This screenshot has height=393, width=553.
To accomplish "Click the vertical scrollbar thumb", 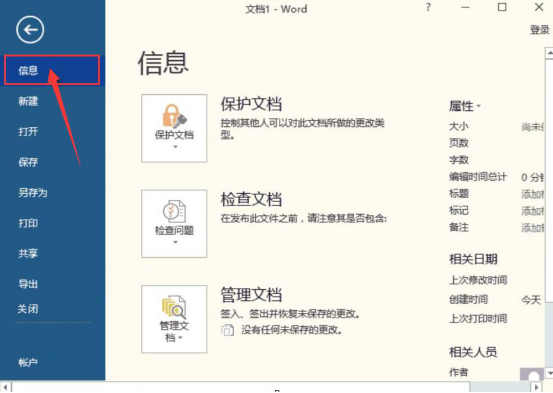I will point(549,181).
